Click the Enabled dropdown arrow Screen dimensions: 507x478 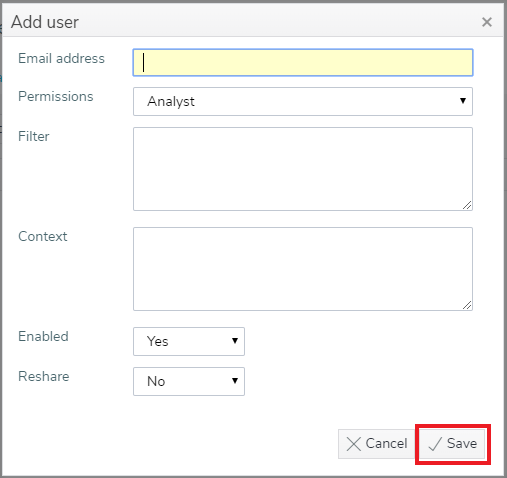pos(235,341)
